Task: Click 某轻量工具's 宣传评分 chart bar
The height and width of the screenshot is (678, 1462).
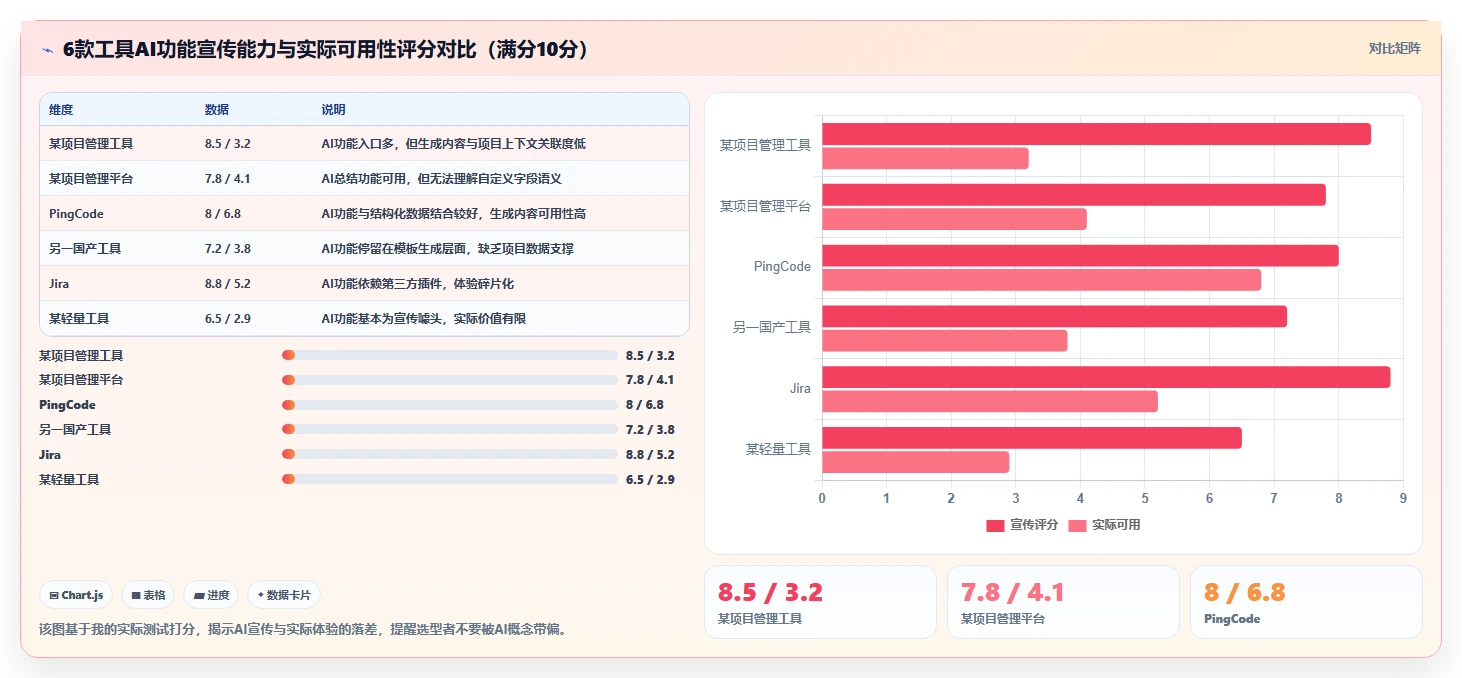Action: pos(1032,438)
